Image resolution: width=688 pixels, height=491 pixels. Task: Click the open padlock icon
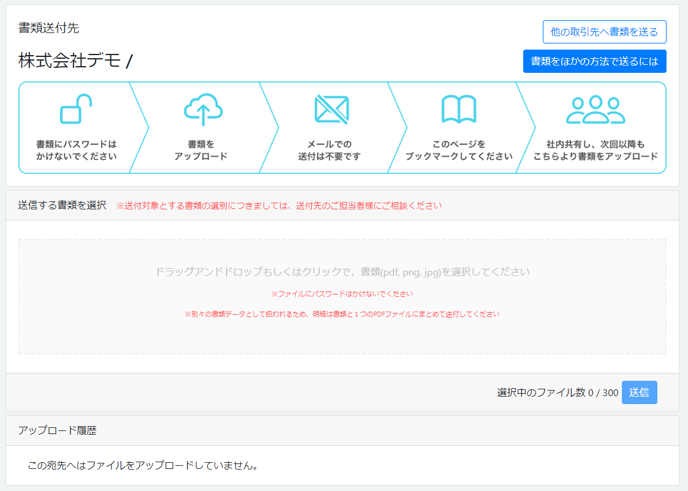(76, 109)
